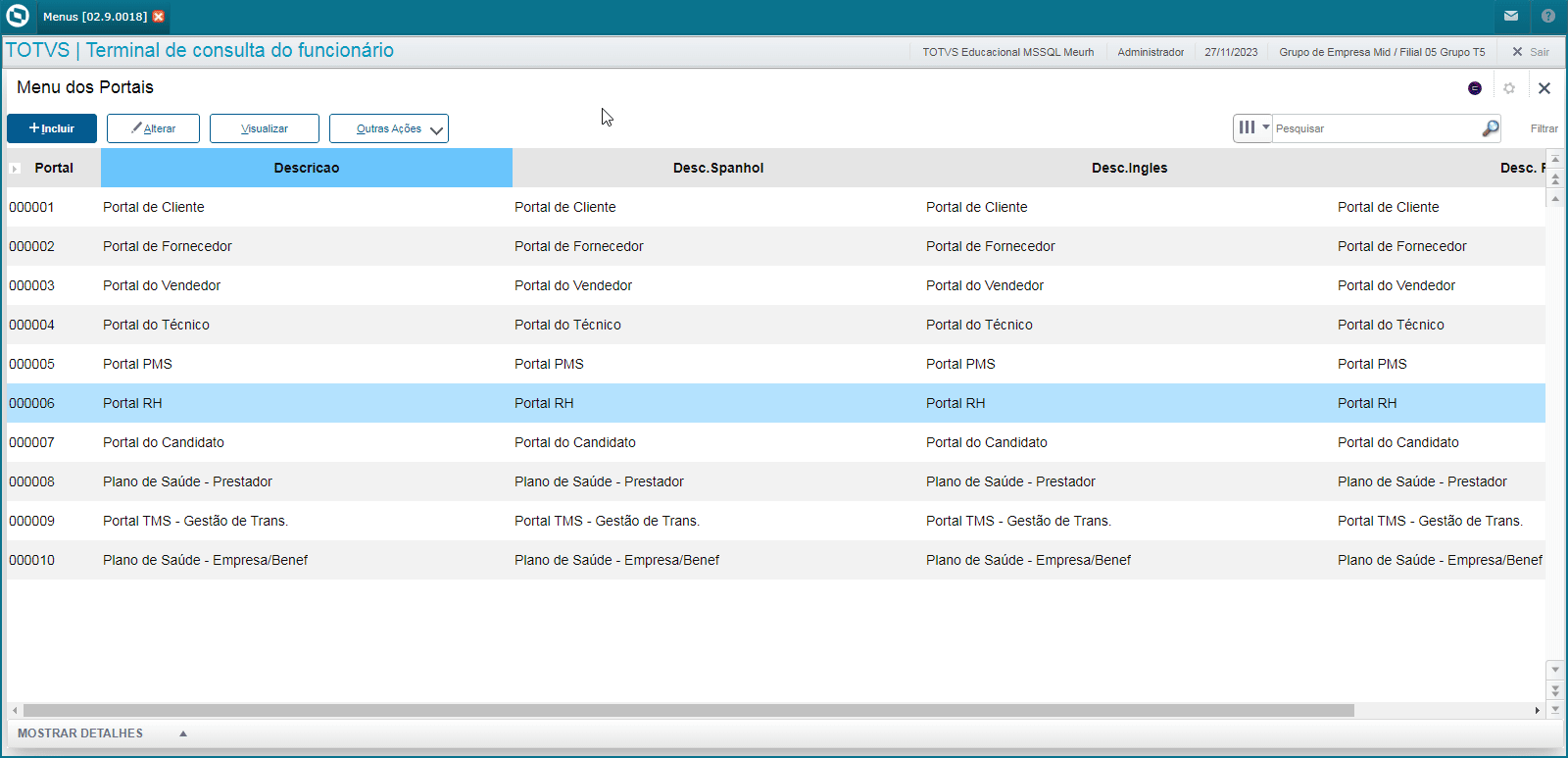This screenshot has width=1568, height=758.
Task: Close the Menus [02.9.0018] tab
Action: click(x=159, y=17)
